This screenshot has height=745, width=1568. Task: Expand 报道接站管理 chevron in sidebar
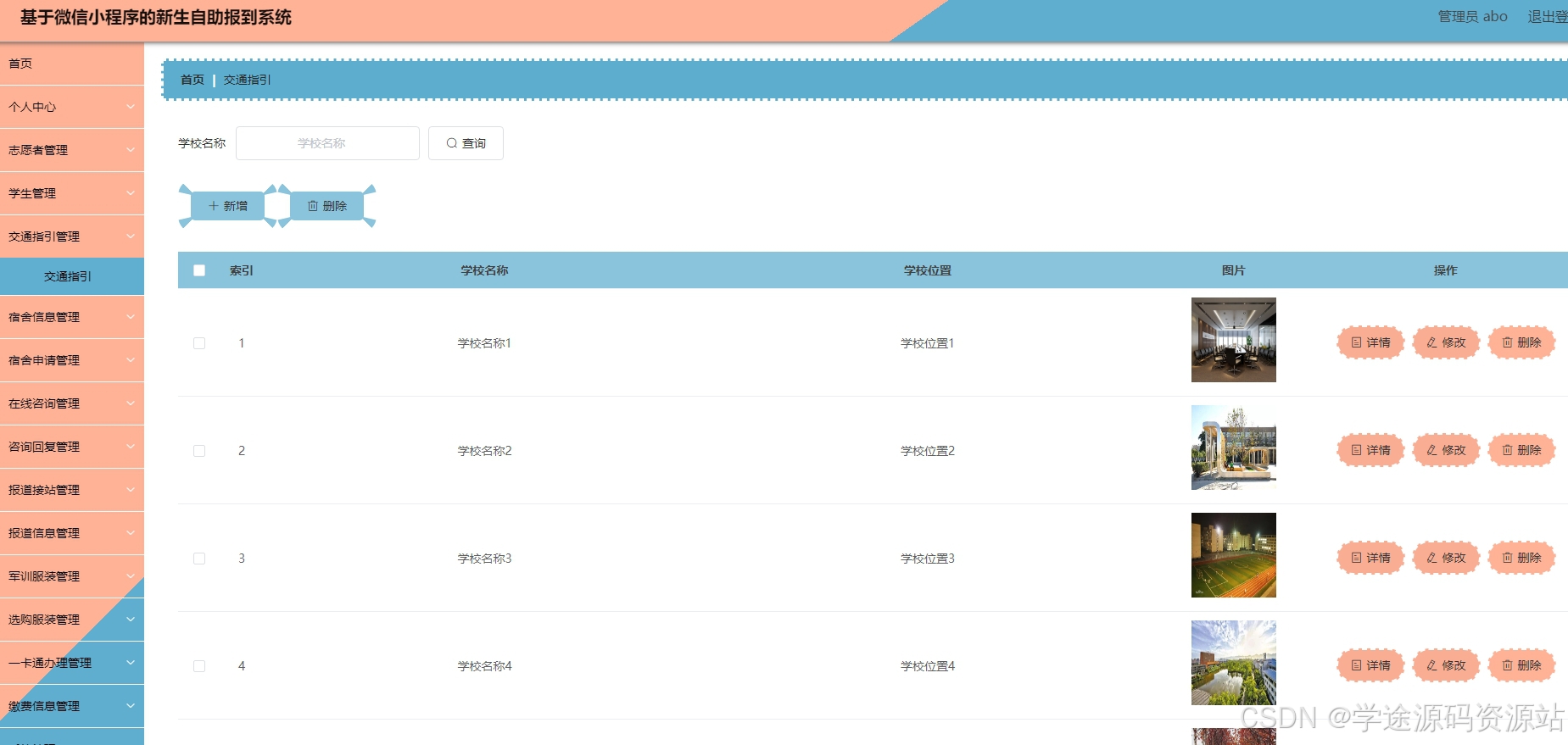pos(131,490)
